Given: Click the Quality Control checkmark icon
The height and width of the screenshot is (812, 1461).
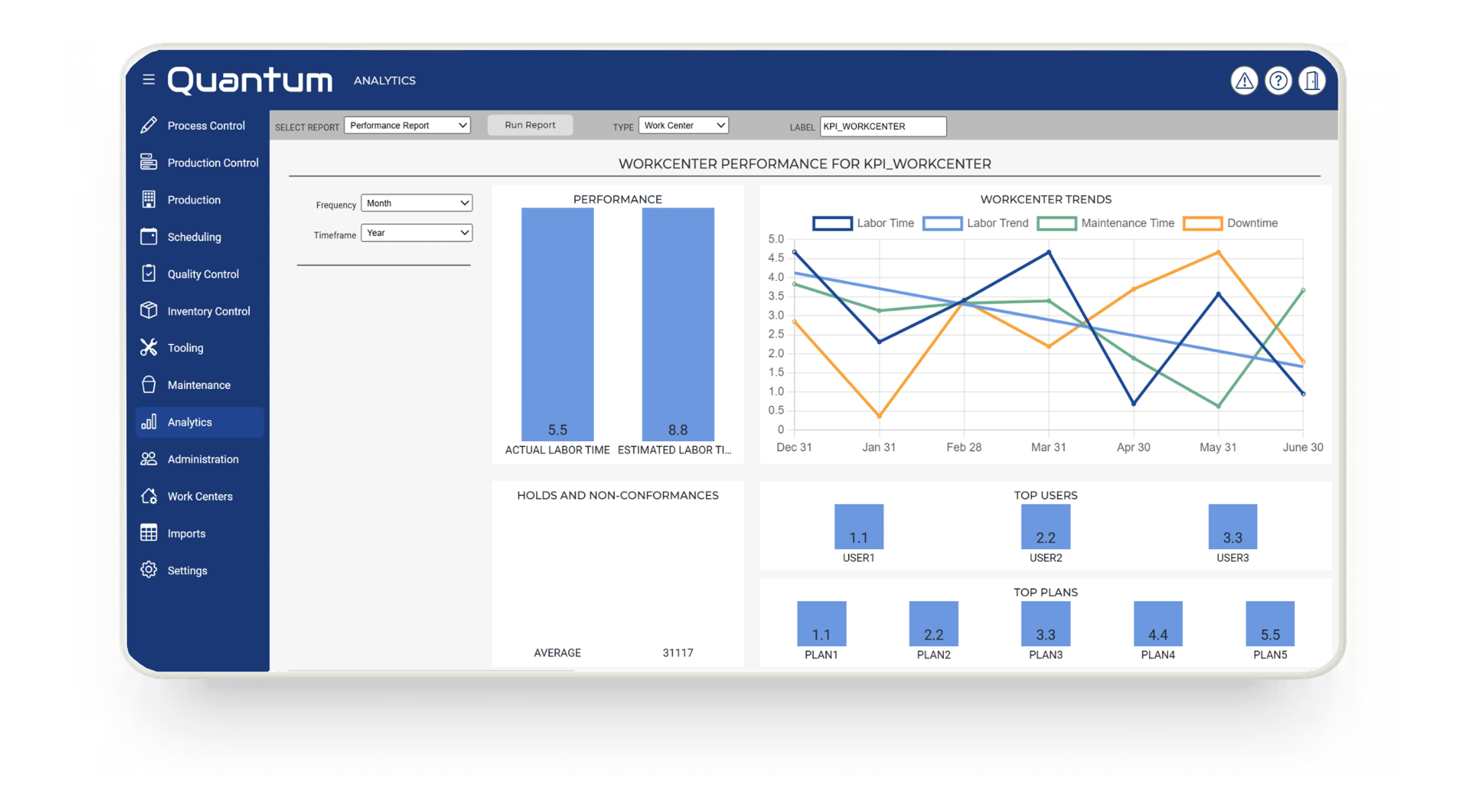Looking at the screenshot, I should coord(149,273).
